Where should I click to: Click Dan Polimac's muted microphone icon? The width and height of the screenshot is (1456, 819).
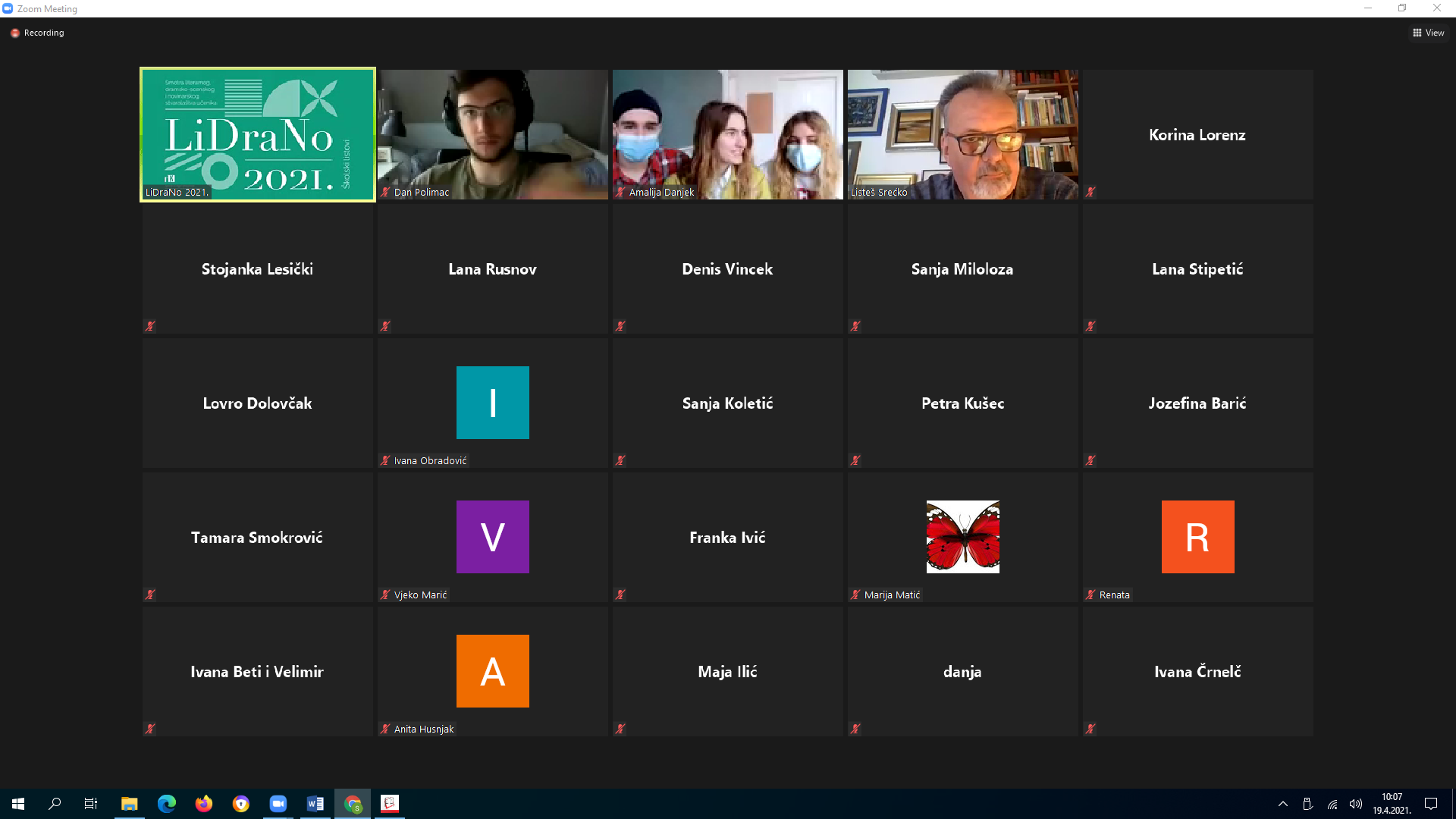click(386, 193)
